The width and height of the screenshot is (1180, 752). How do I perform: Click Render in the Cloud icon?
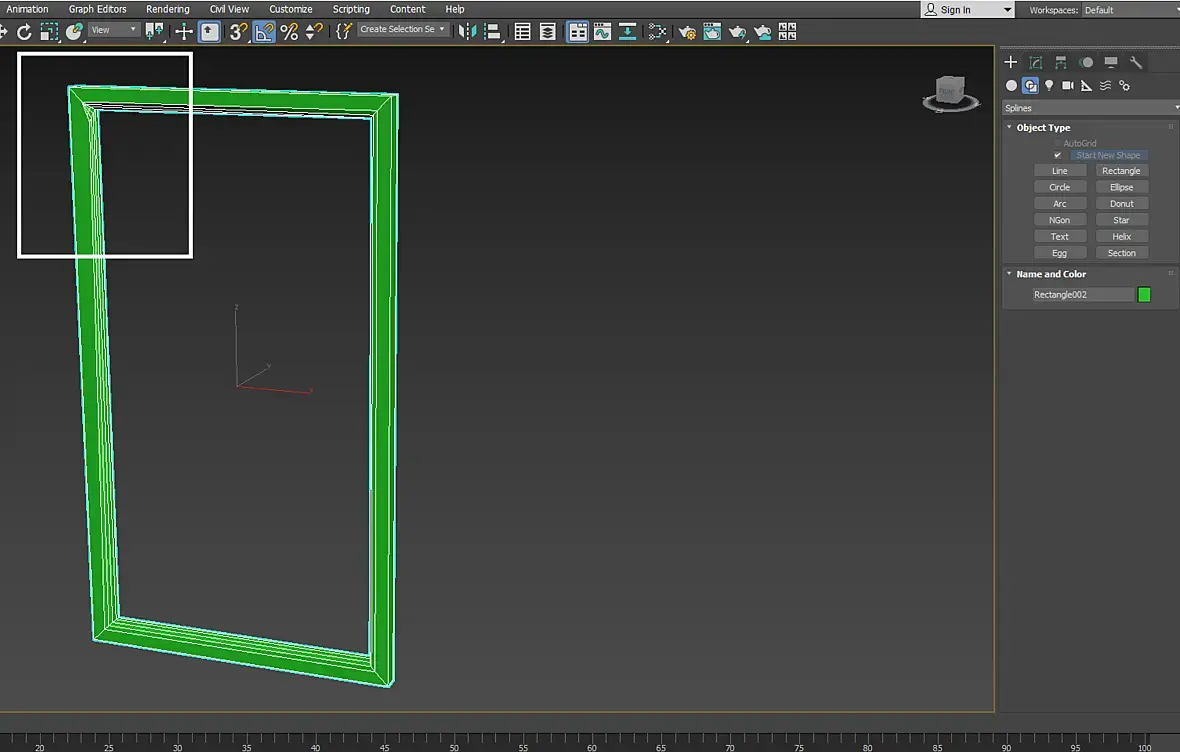[x=762, y=32]
